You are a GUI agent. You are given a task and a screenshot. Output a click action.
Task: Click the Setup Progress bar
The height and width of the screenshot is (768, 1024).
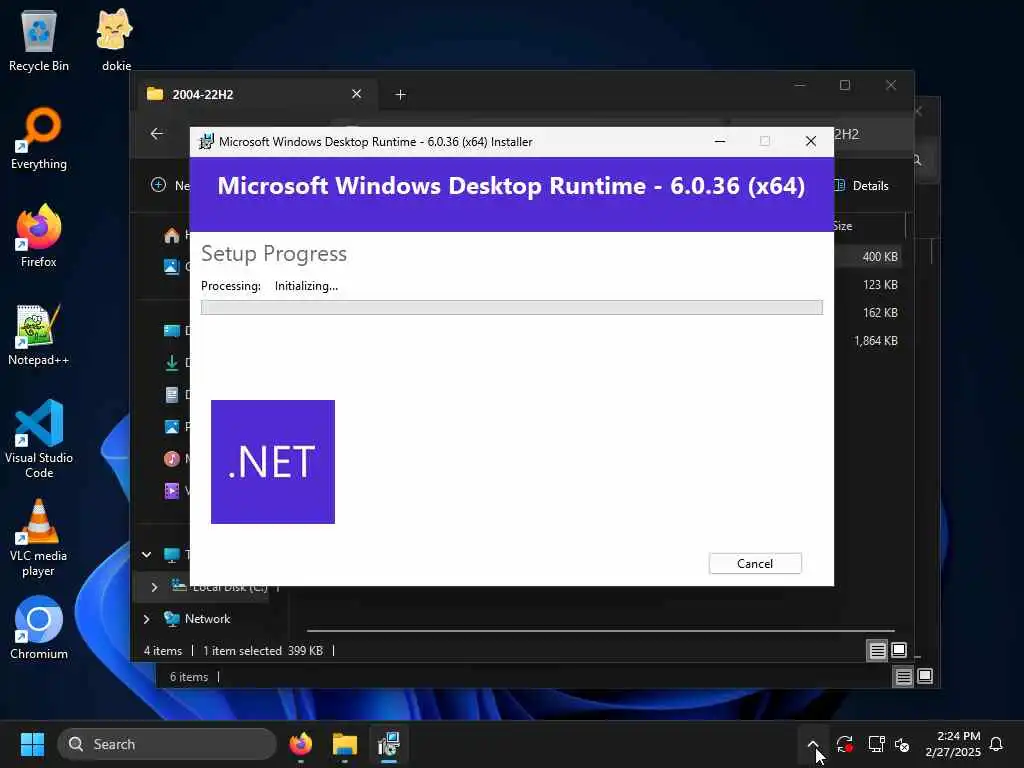[x=511, y=308]
